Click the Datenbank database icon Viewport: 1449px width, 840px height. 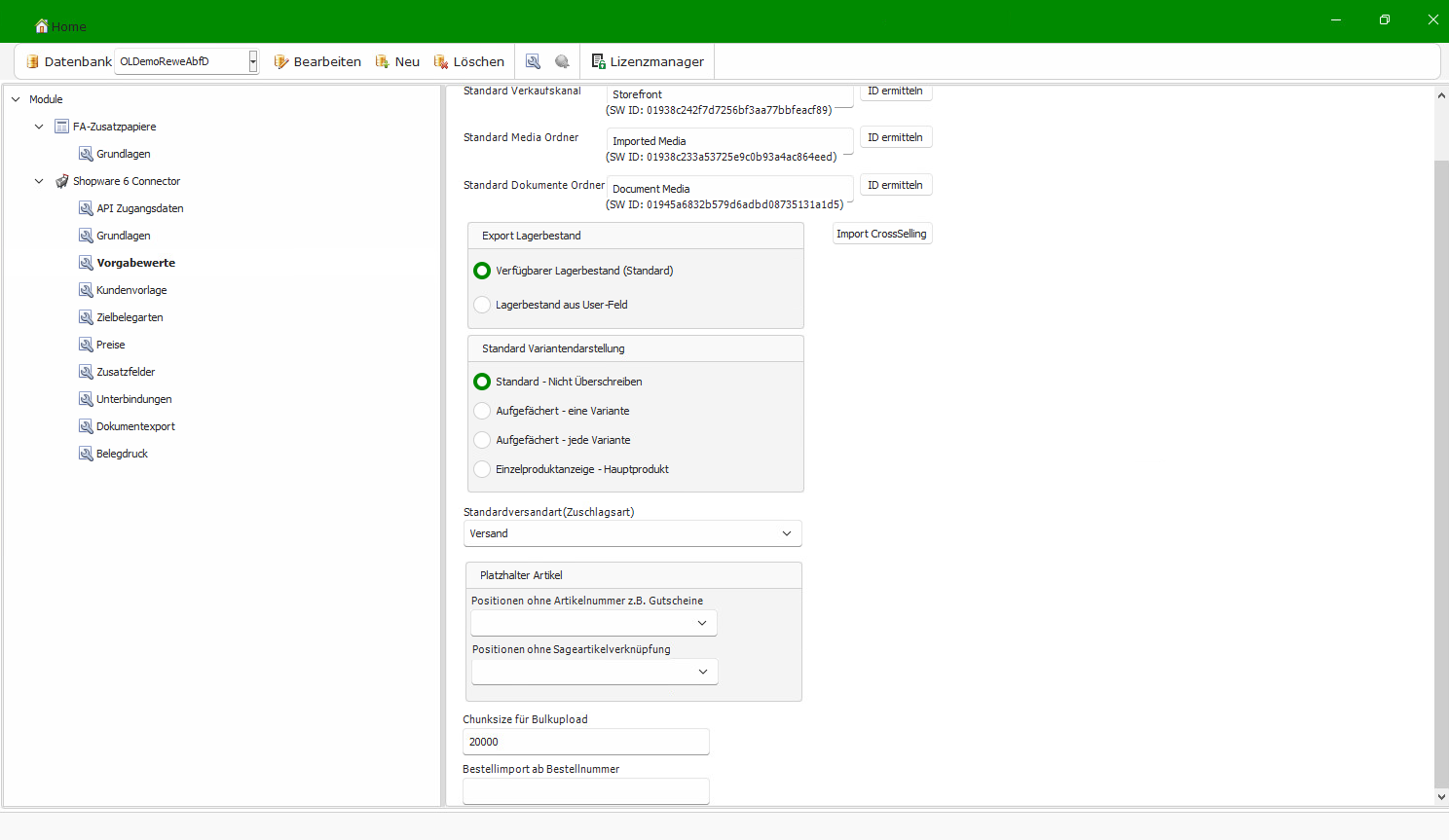pyautogui.click(x=32, y=61)
